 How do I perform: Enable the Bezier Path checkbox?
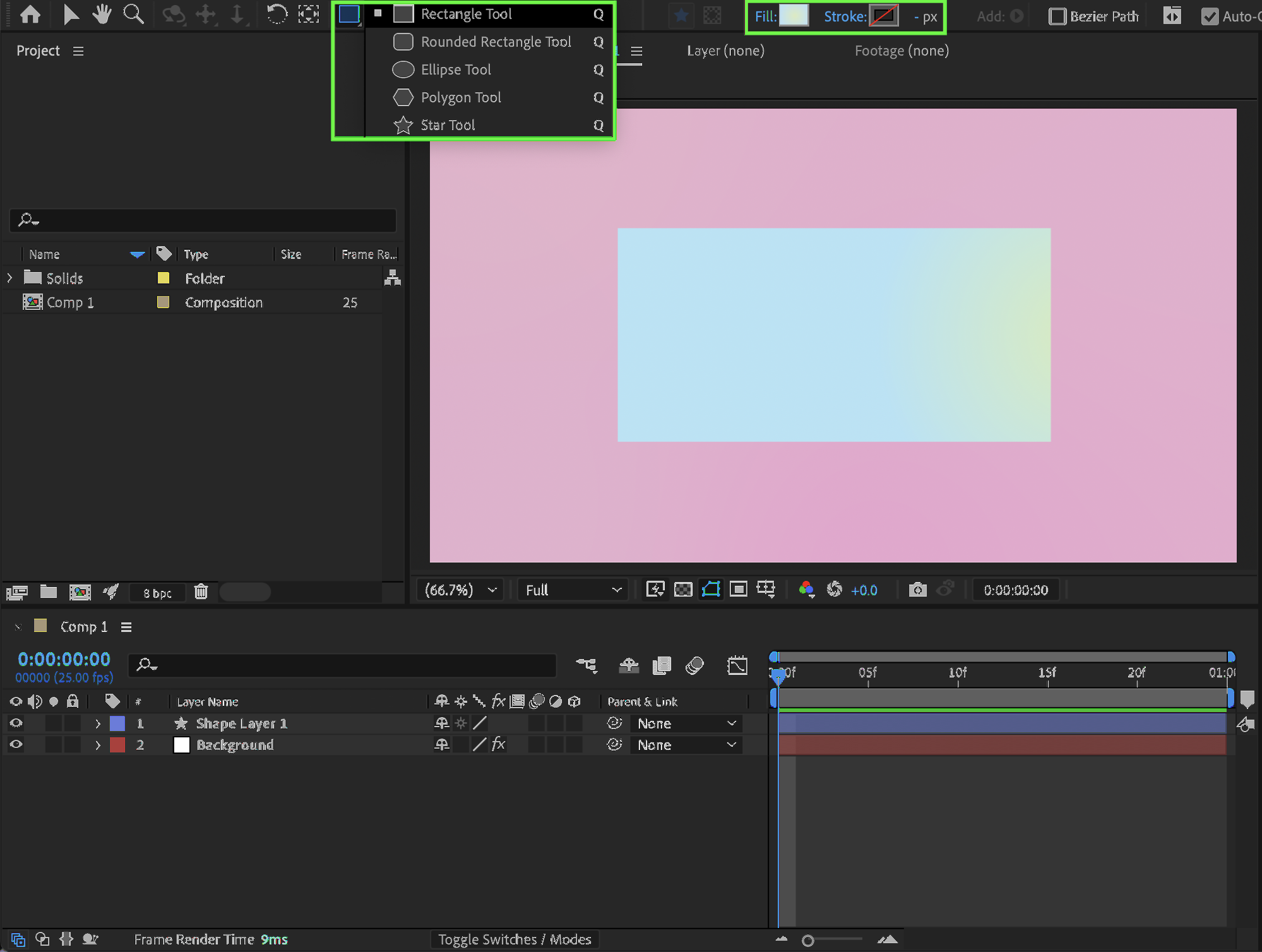click(x=1057, y=16)
